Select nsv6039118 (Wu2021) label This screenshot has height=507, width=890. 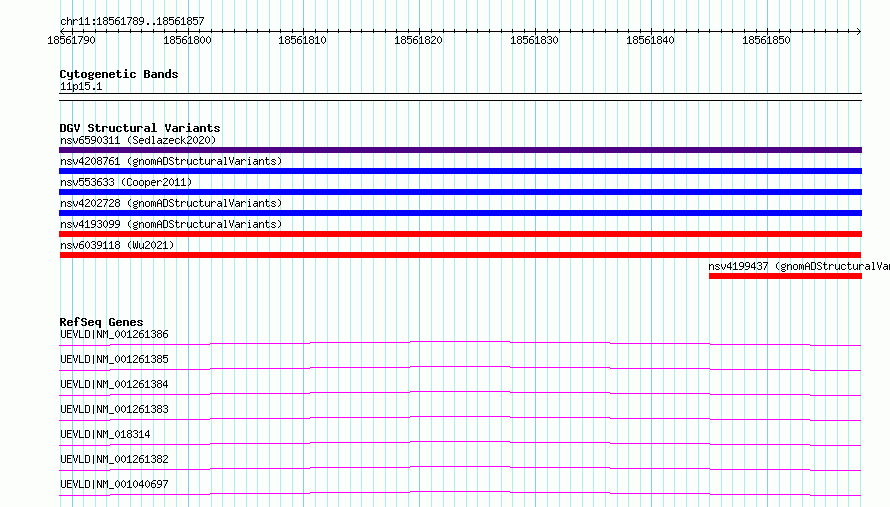pos(117,245)
